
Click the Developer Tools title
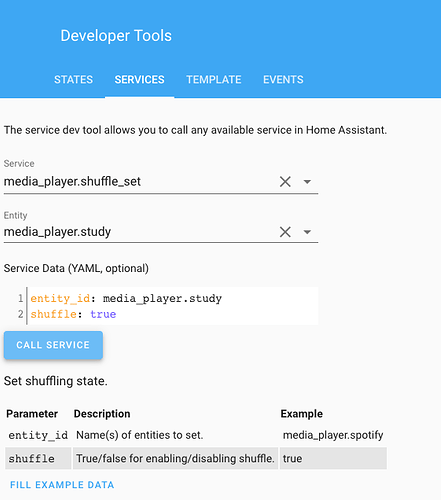(116, 36)
